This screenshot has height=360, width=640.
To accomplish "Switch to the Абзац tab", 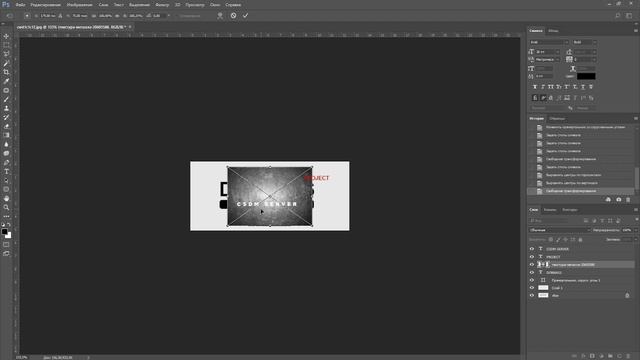I will [553, 31].
